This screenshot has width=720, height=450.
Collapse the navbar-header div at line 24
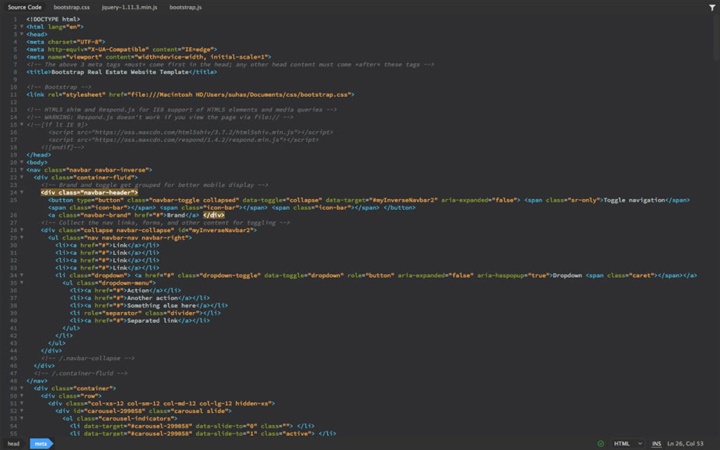[22, 192]
